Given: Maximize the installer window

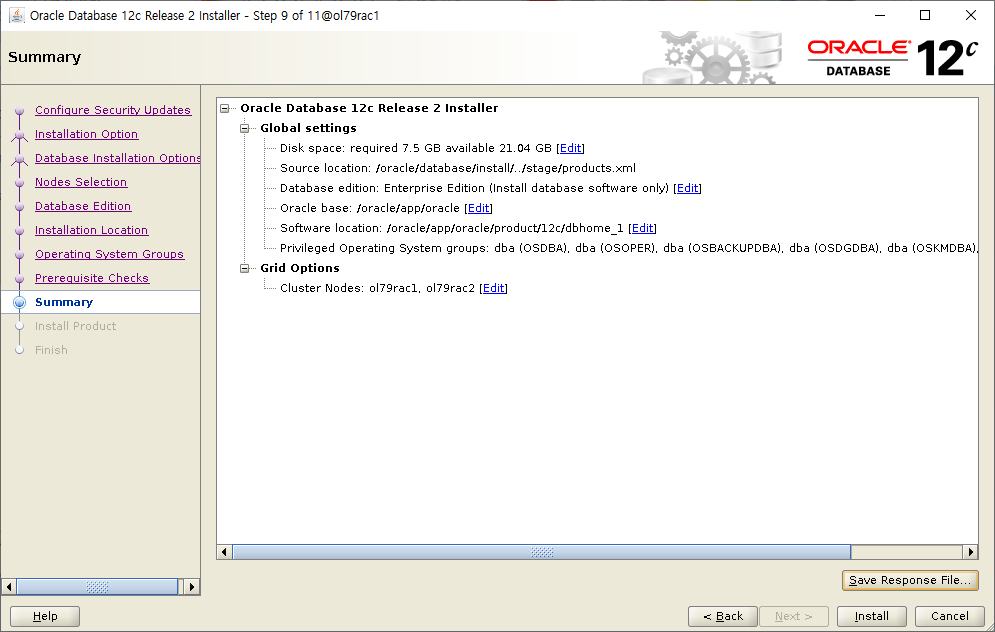Looking at the screenshot, I should 925,15.
